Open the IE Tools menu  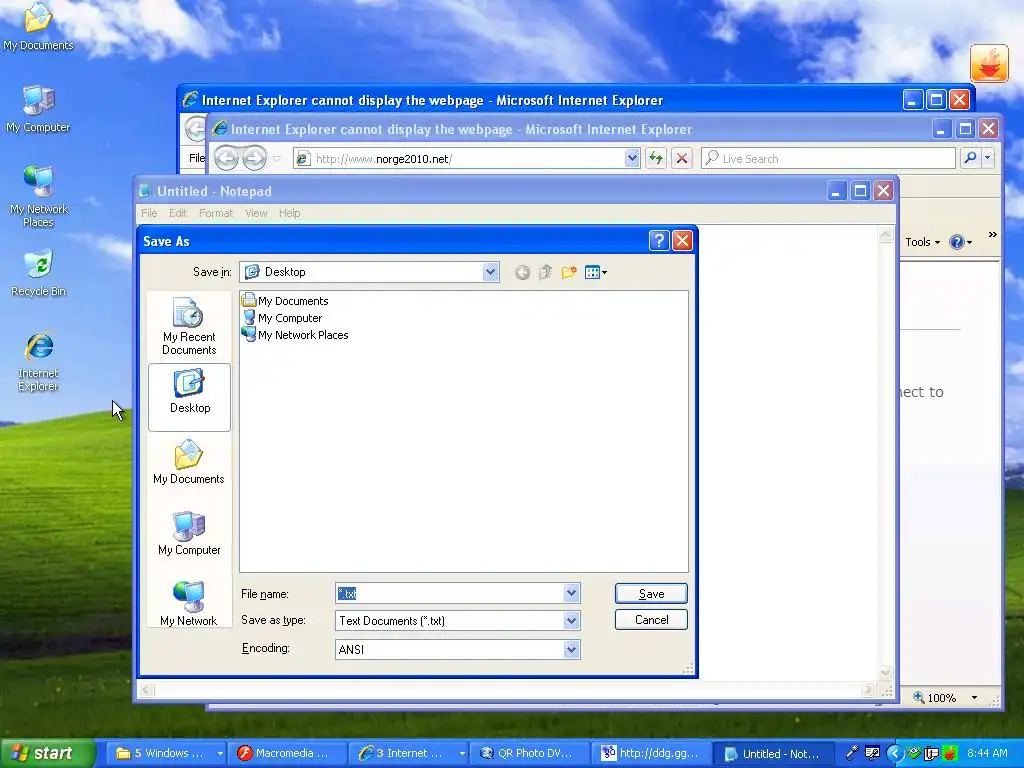point(922,242)
